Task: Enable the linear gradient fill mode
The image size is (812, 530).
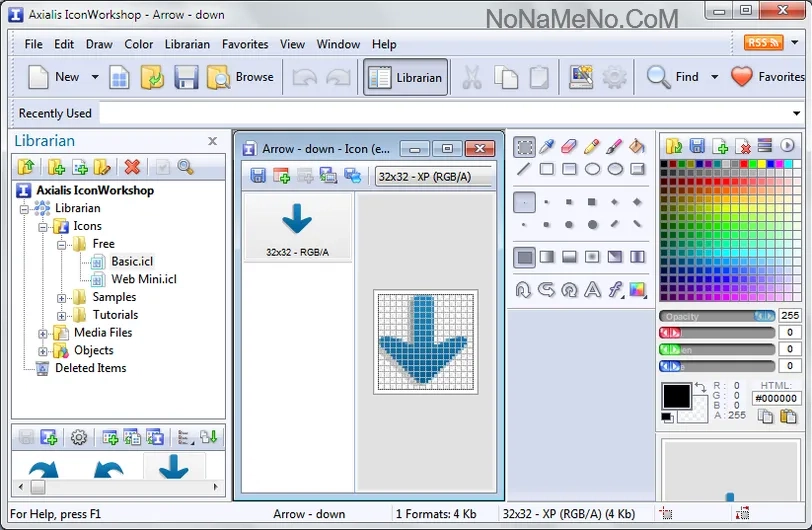Action: (547, 257)
